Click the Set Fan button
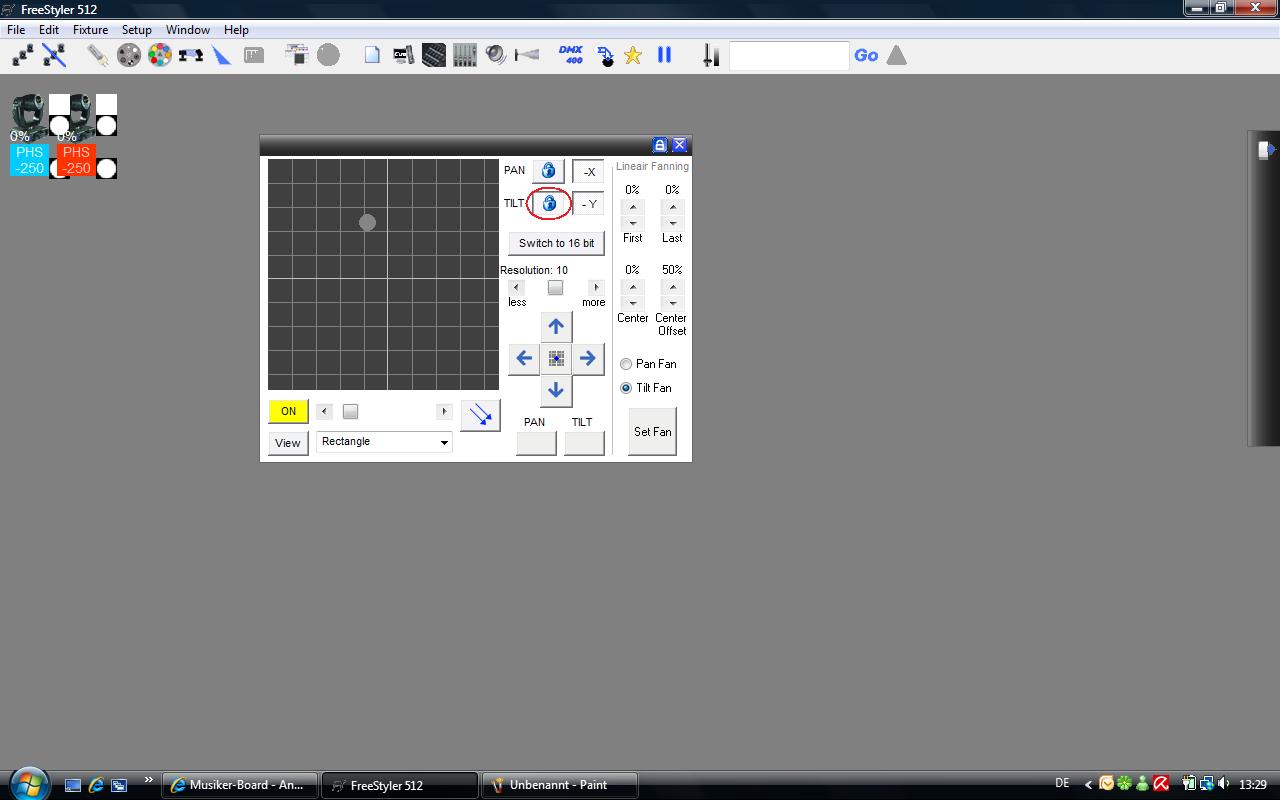This screenshot has height=800, width=1280. [652, 432]
